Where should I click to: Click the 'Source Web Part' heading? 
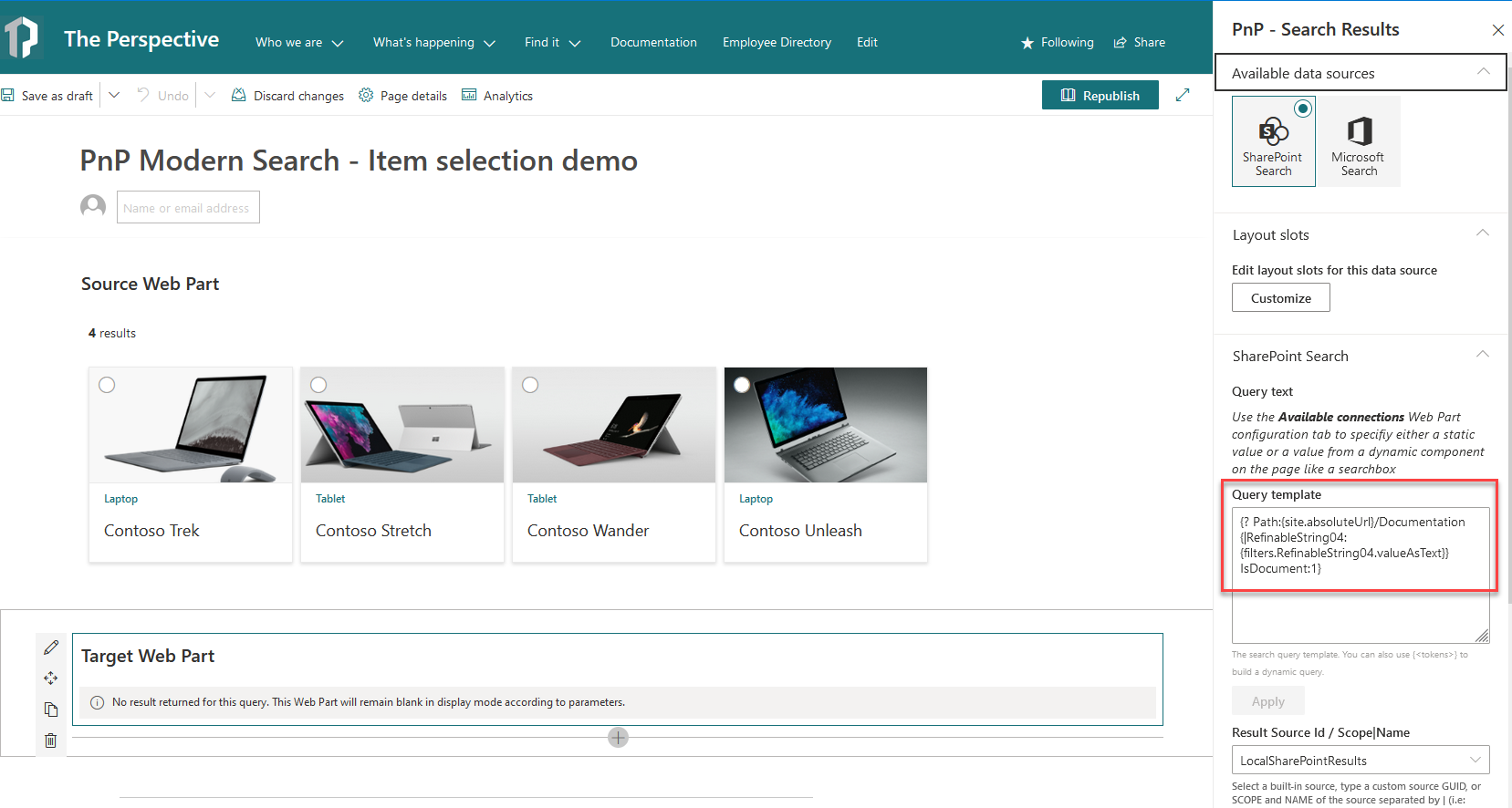tap(151, 284)
